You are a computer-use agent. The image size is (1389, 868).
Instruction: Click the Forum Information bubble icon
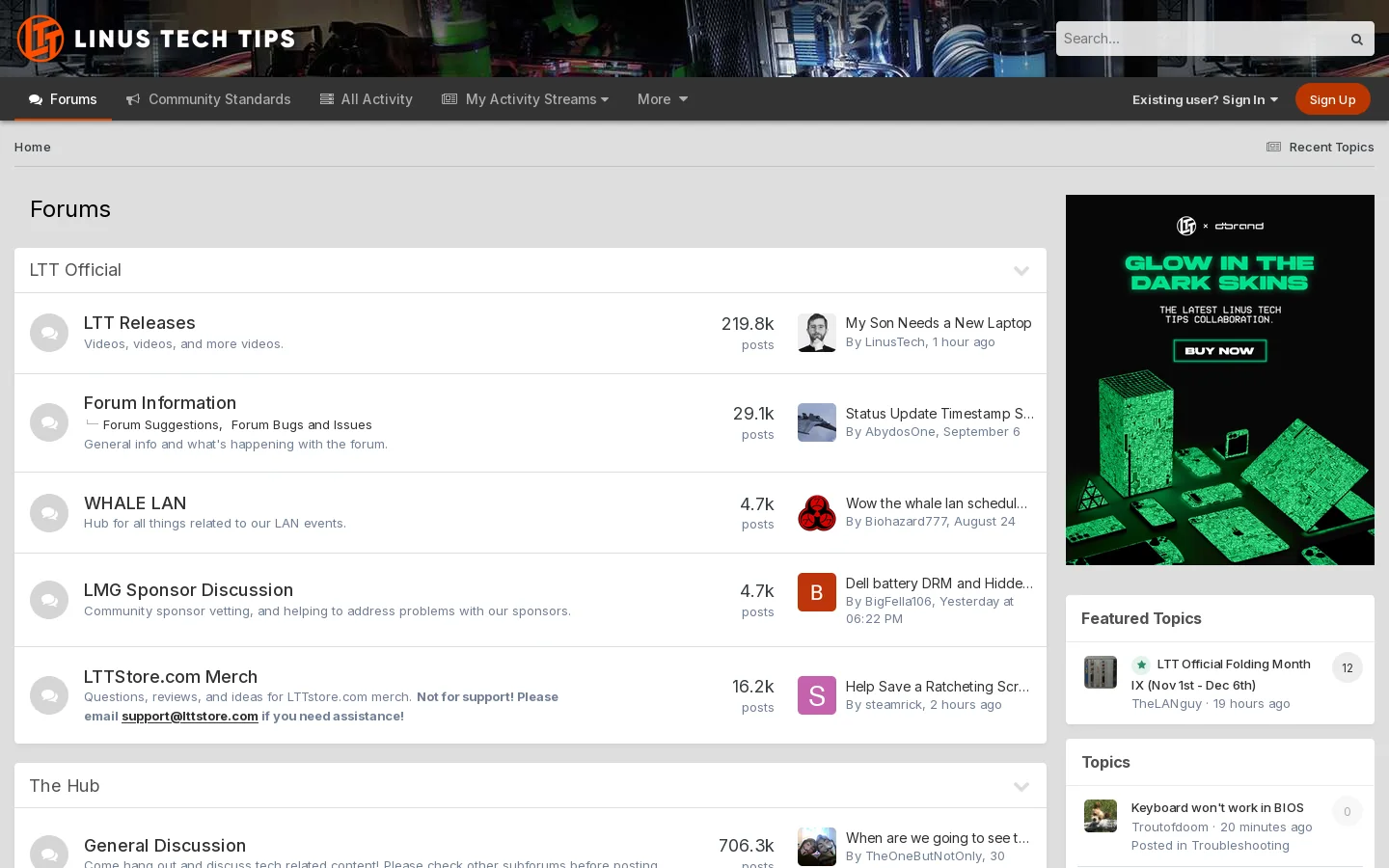pos(49,422)
